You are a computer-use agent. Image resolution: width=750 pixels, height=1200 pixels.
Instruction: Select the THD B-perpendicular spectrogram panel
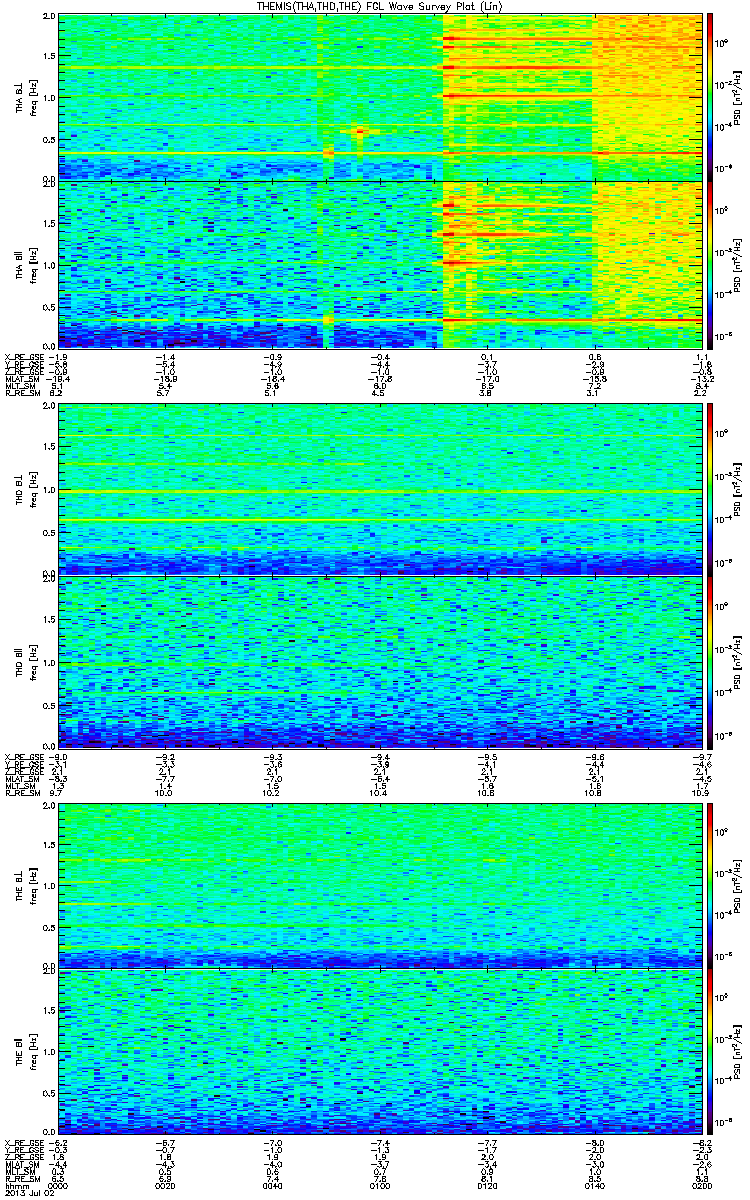(x=380, y=487)
